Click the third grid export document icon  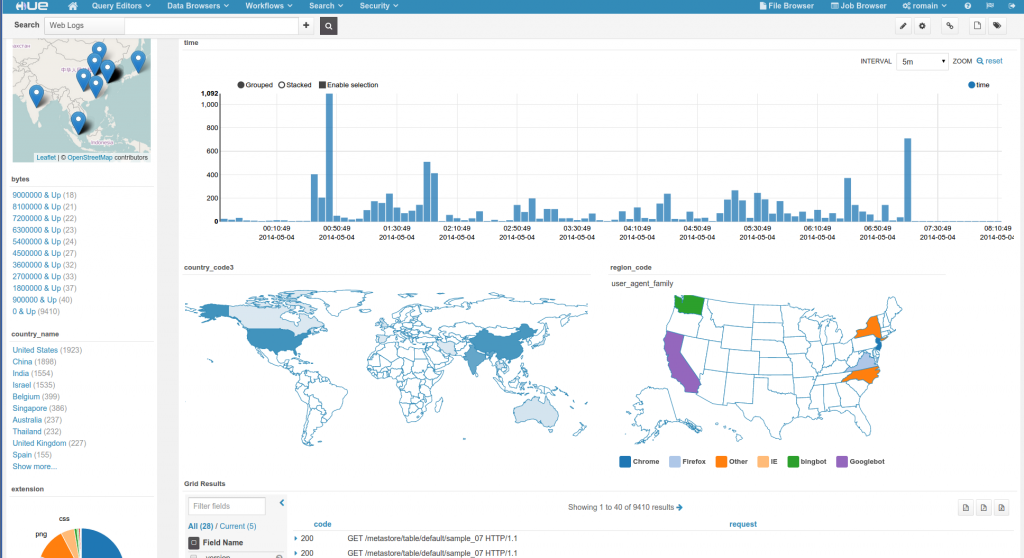coord(1001,508)
